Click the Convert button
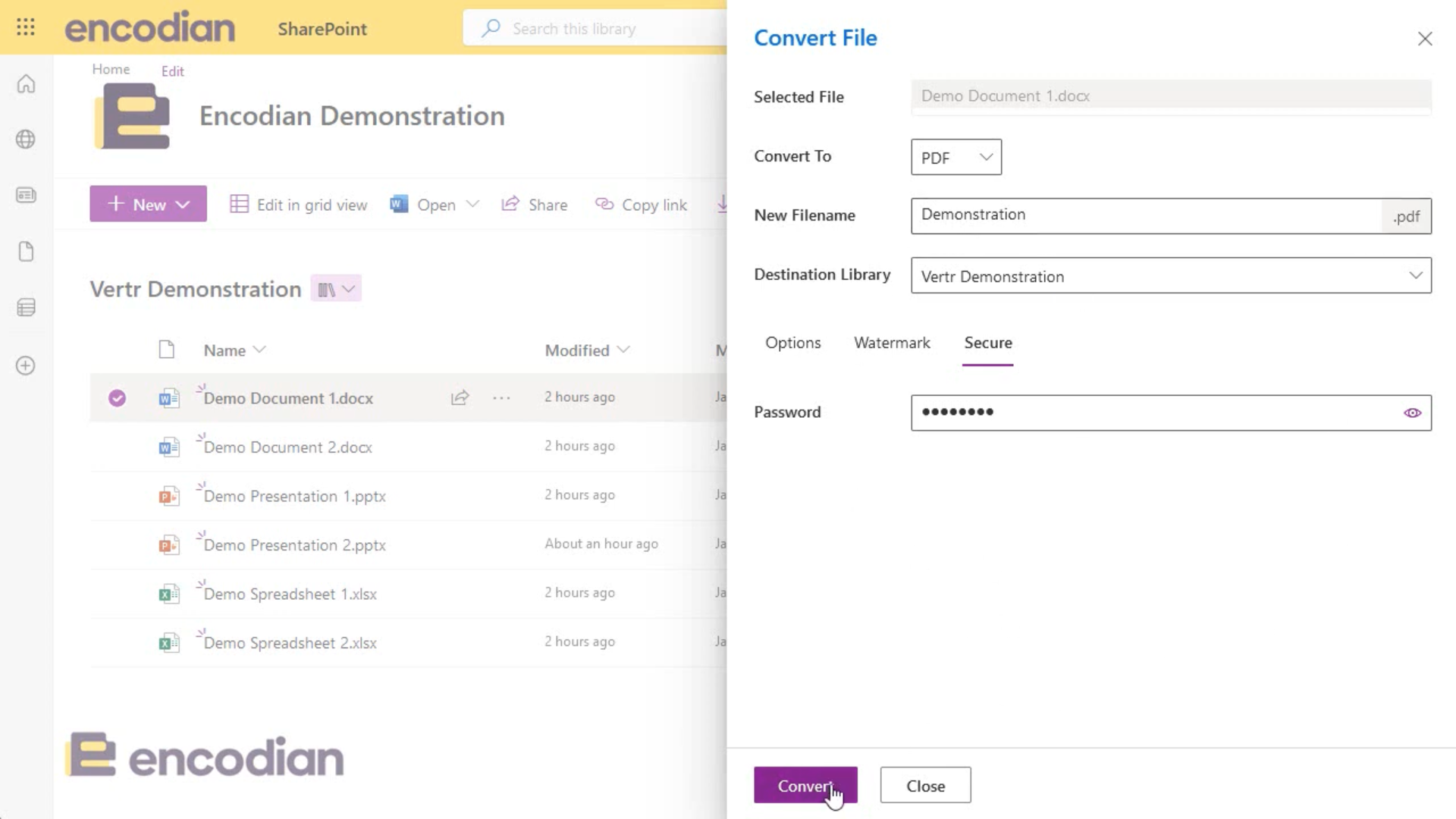 click(805, 785)
